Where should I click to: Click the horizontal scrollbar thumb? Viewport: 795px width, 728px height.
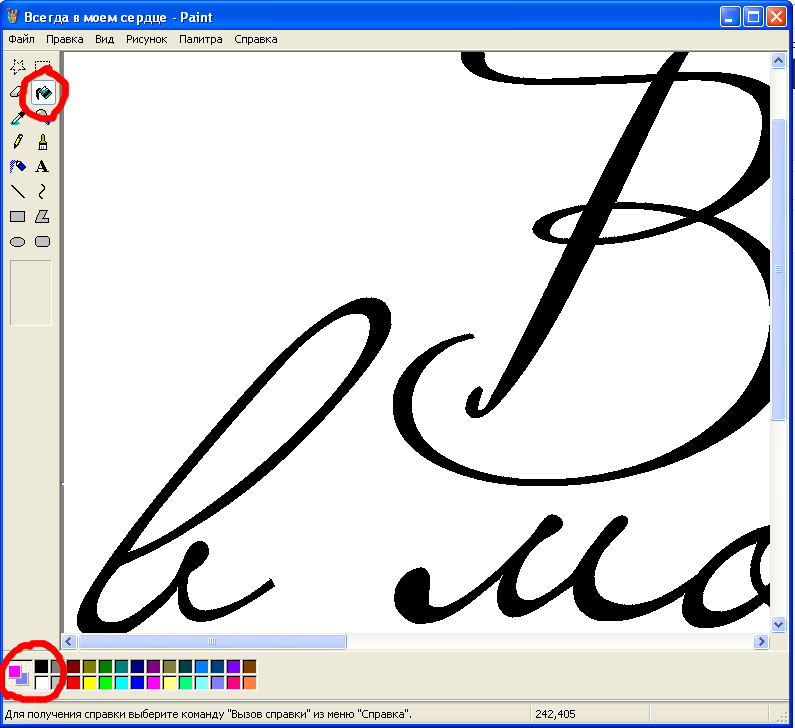[x=212, y=642]
